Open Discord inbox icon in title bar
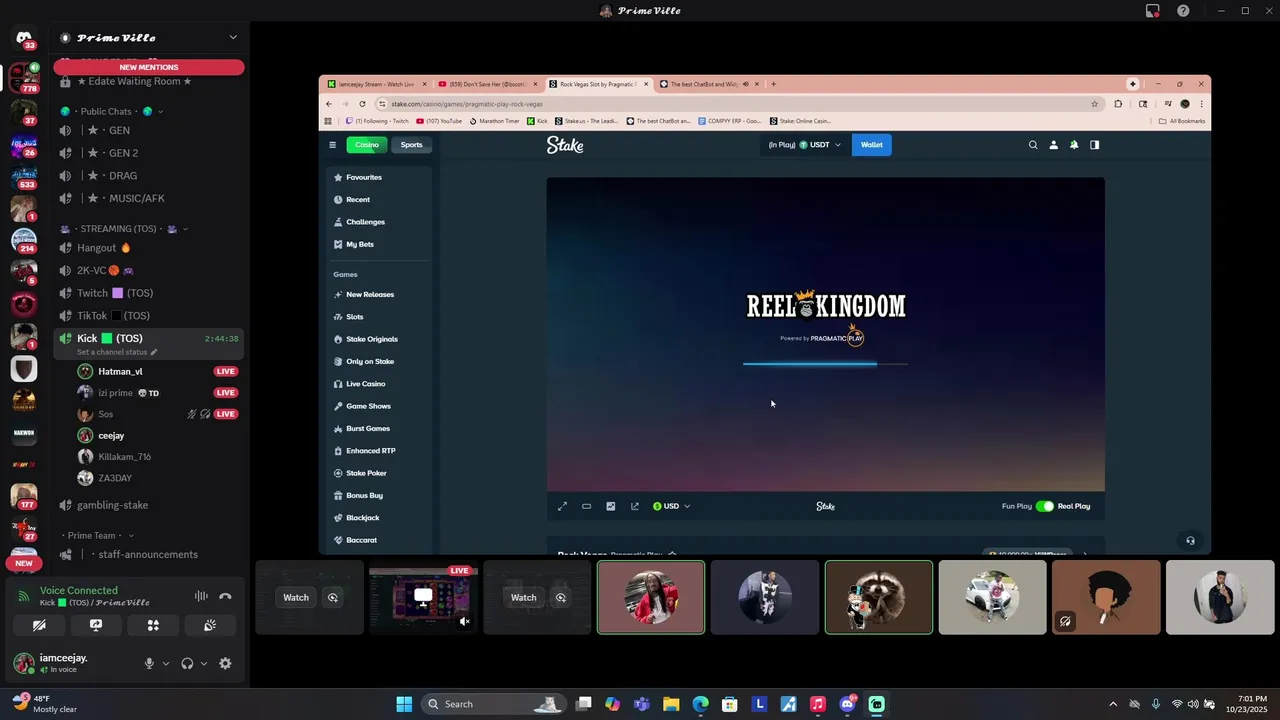The width and height of the screenshot is (1280, 720). coord(1153,11)
